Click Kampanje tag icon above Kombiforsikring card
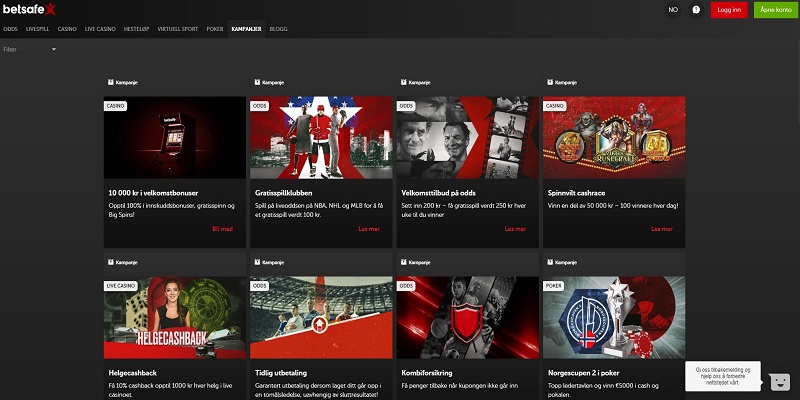800x400 pixels. coord(404,262)
